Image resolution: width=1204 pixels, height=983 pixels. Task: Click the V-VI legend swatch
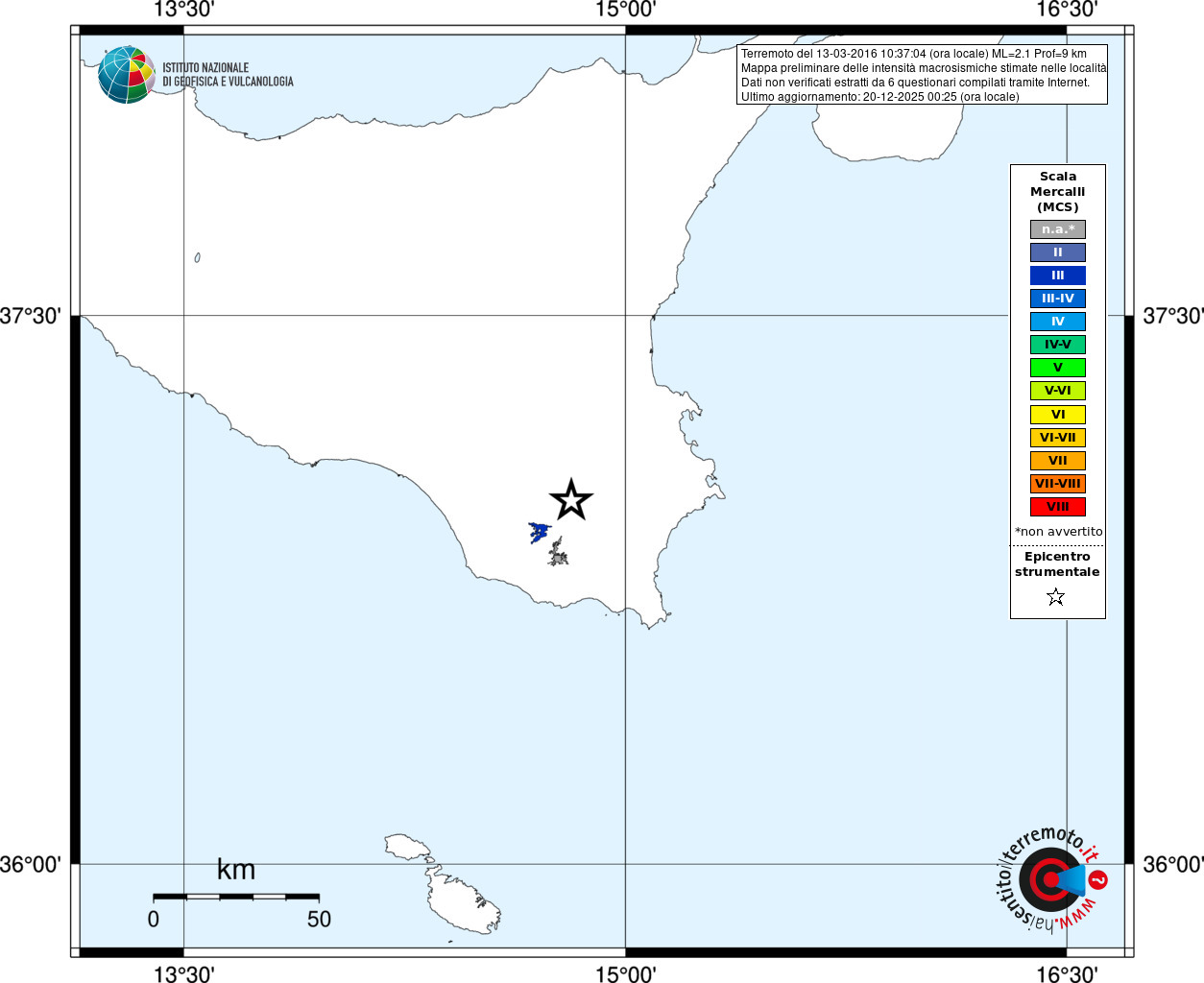coord(1057,391)
